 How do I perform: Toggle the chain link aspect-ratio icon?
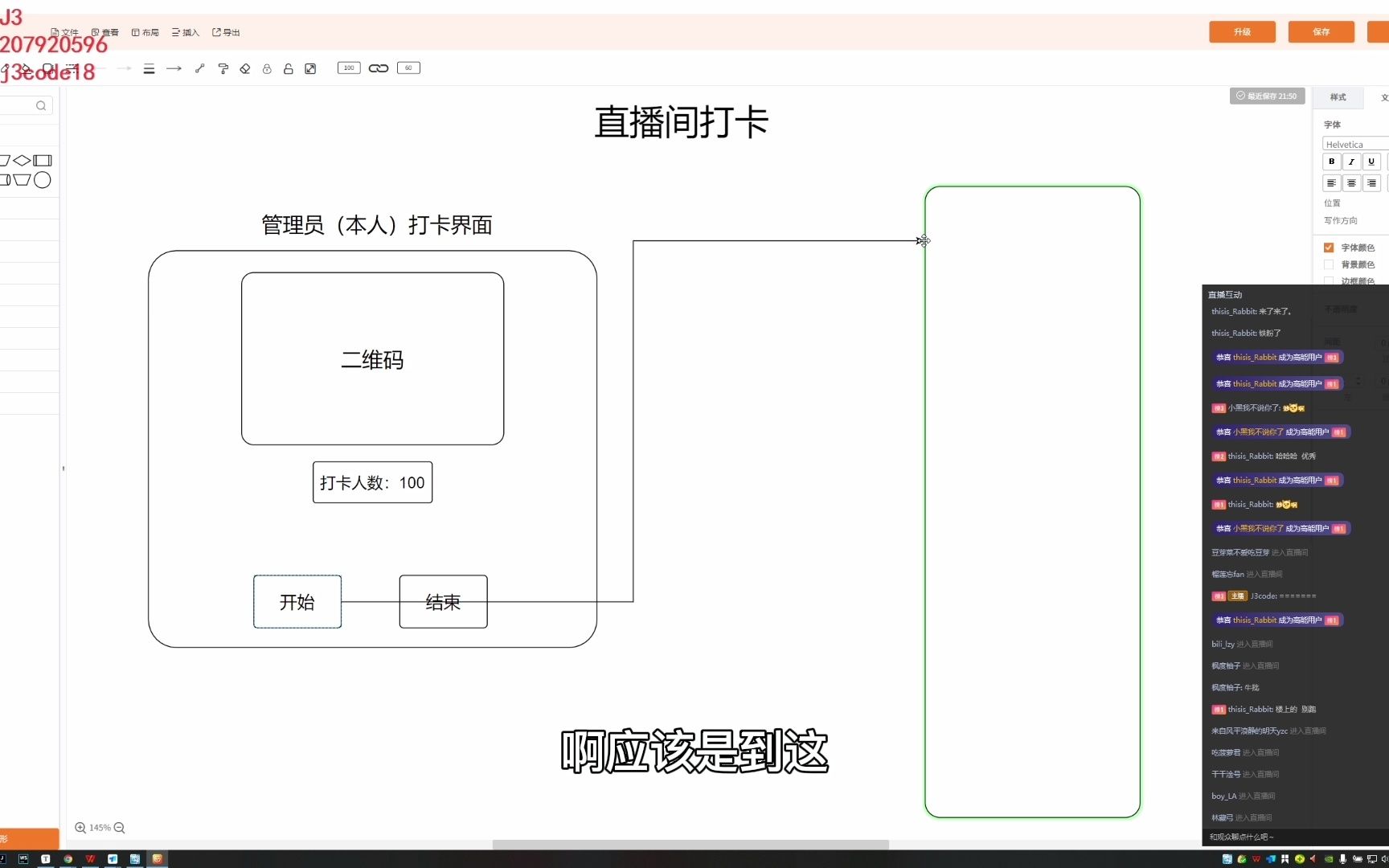(379, 68)
